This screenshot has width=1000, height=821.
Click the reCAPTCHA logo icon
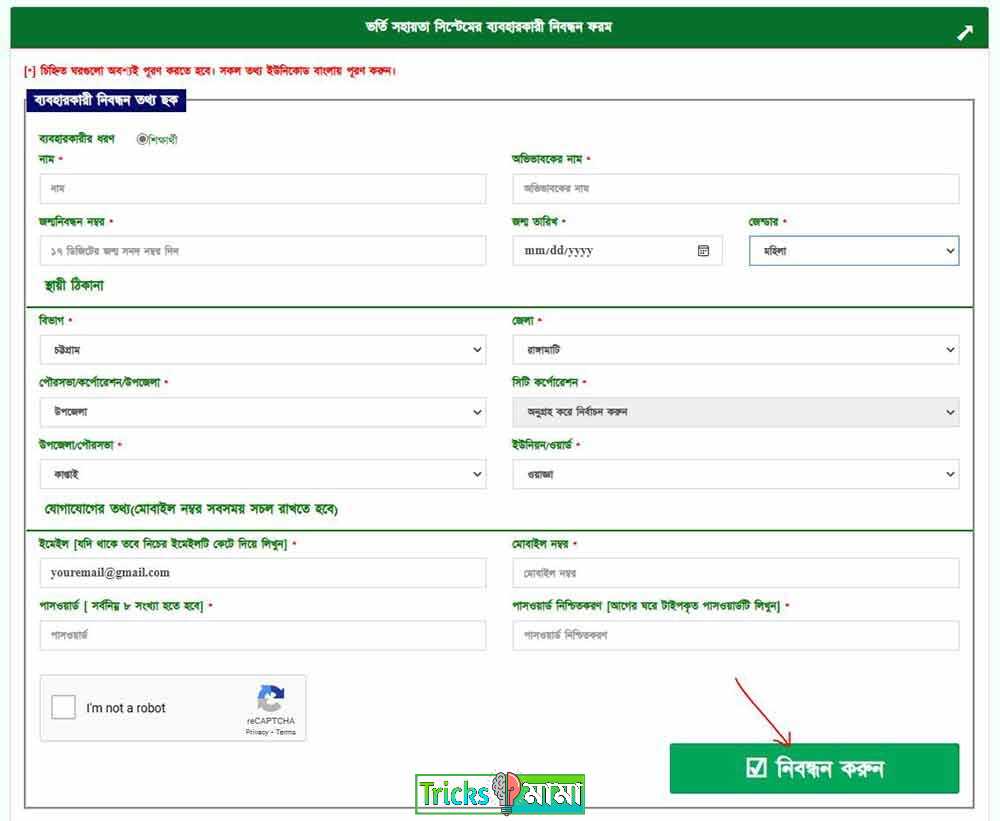[270, 699]
